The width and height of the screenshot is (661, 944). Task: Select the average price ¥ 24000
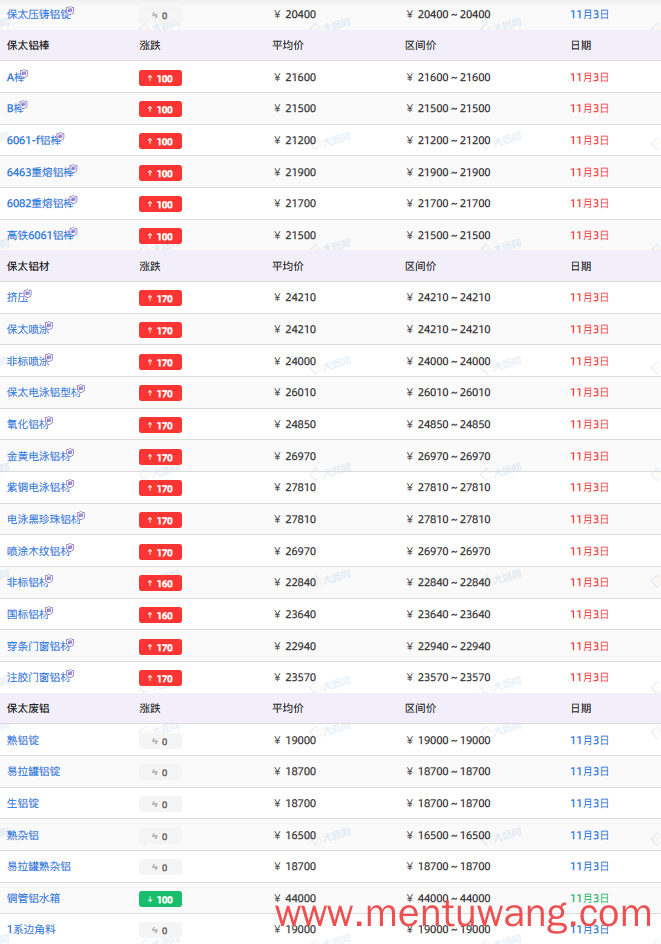(x=295, y=361)
